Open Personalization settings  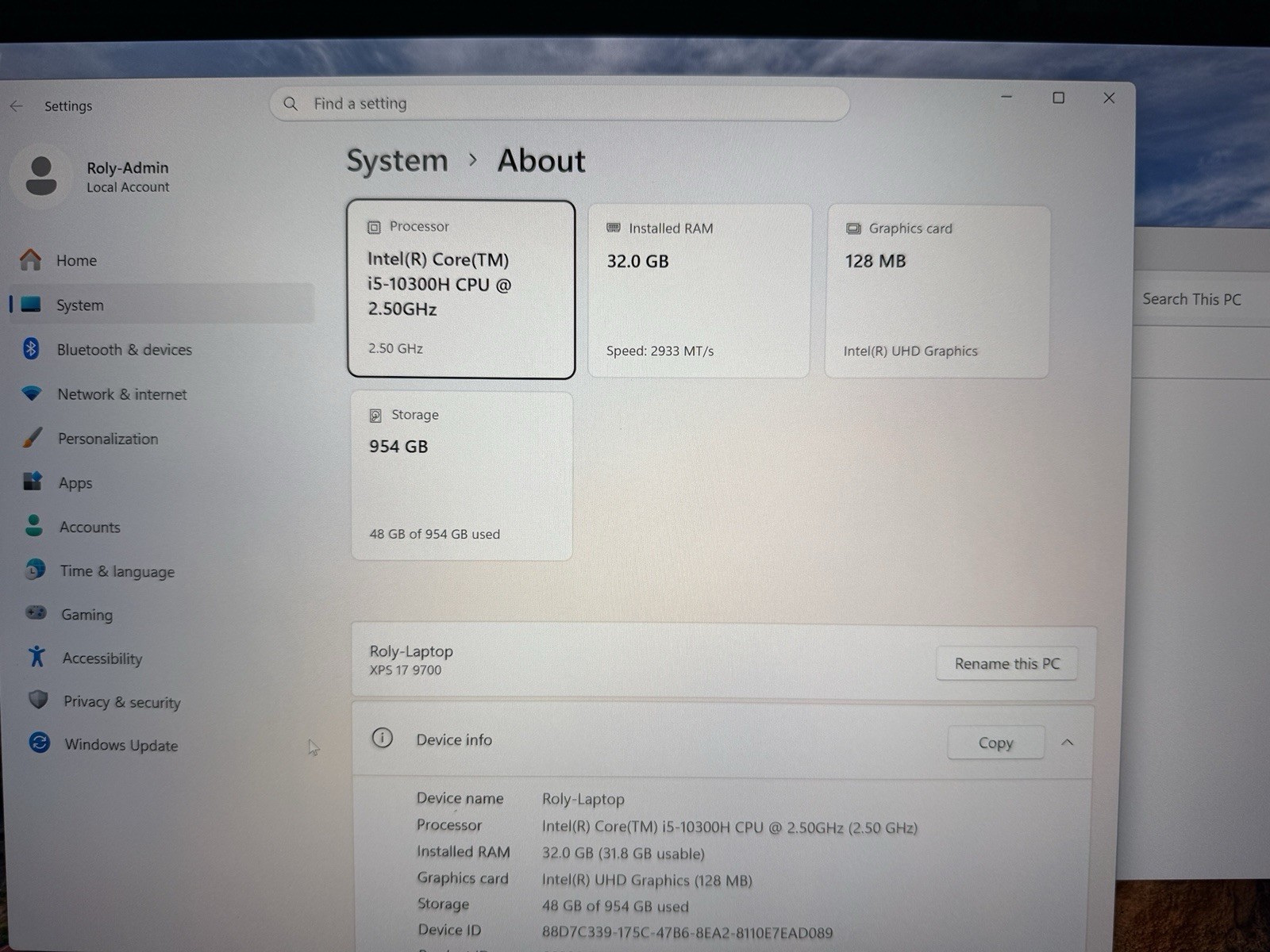click(x=162, y=438)
